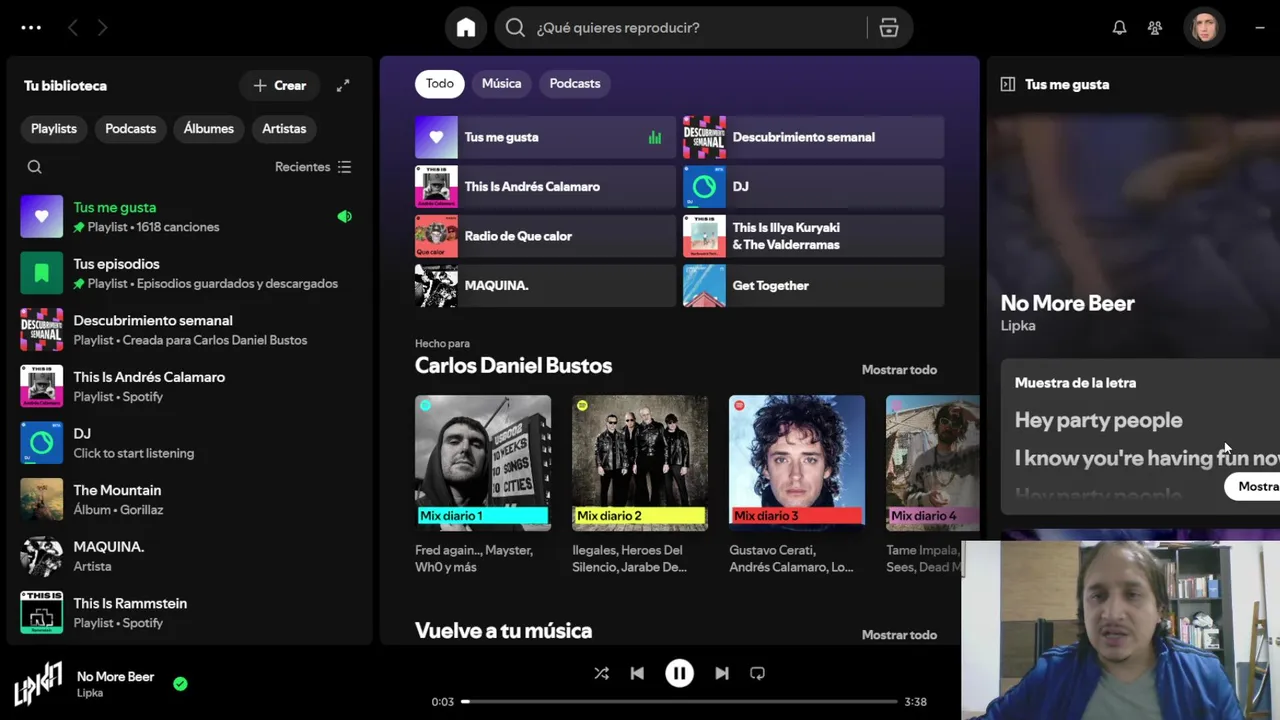Open DJ in library list
This screenshot has width=1280, height=720.
[x=188, y=443]
